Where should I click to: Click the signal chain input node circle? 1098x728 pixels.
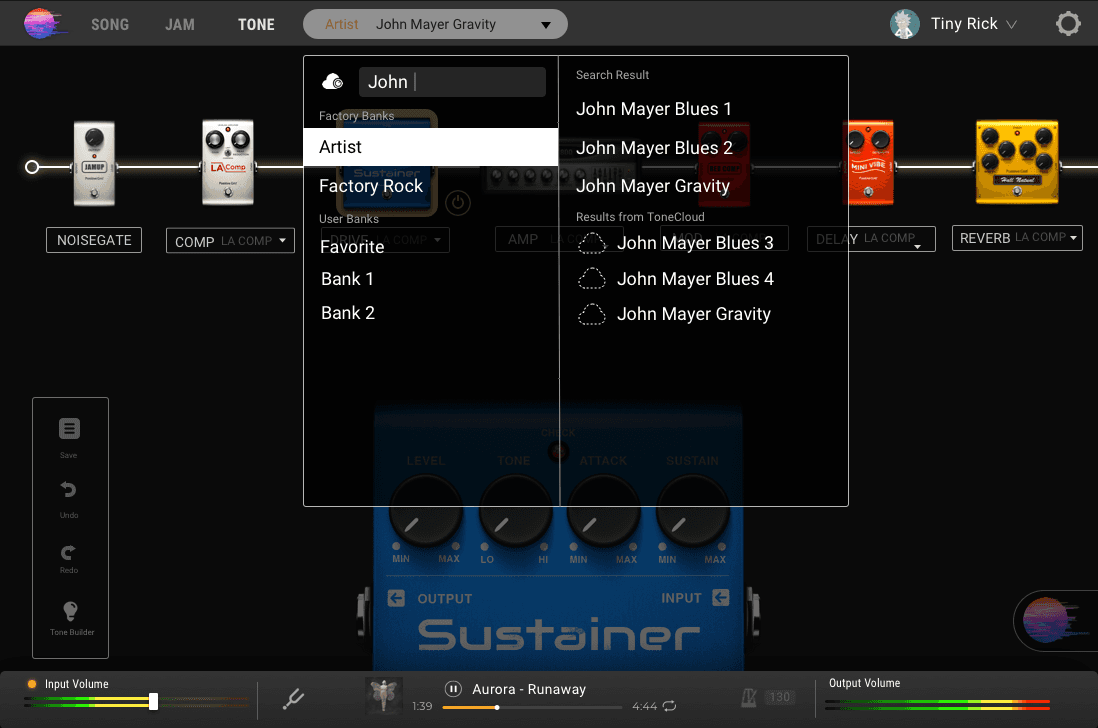pos(32,167)
